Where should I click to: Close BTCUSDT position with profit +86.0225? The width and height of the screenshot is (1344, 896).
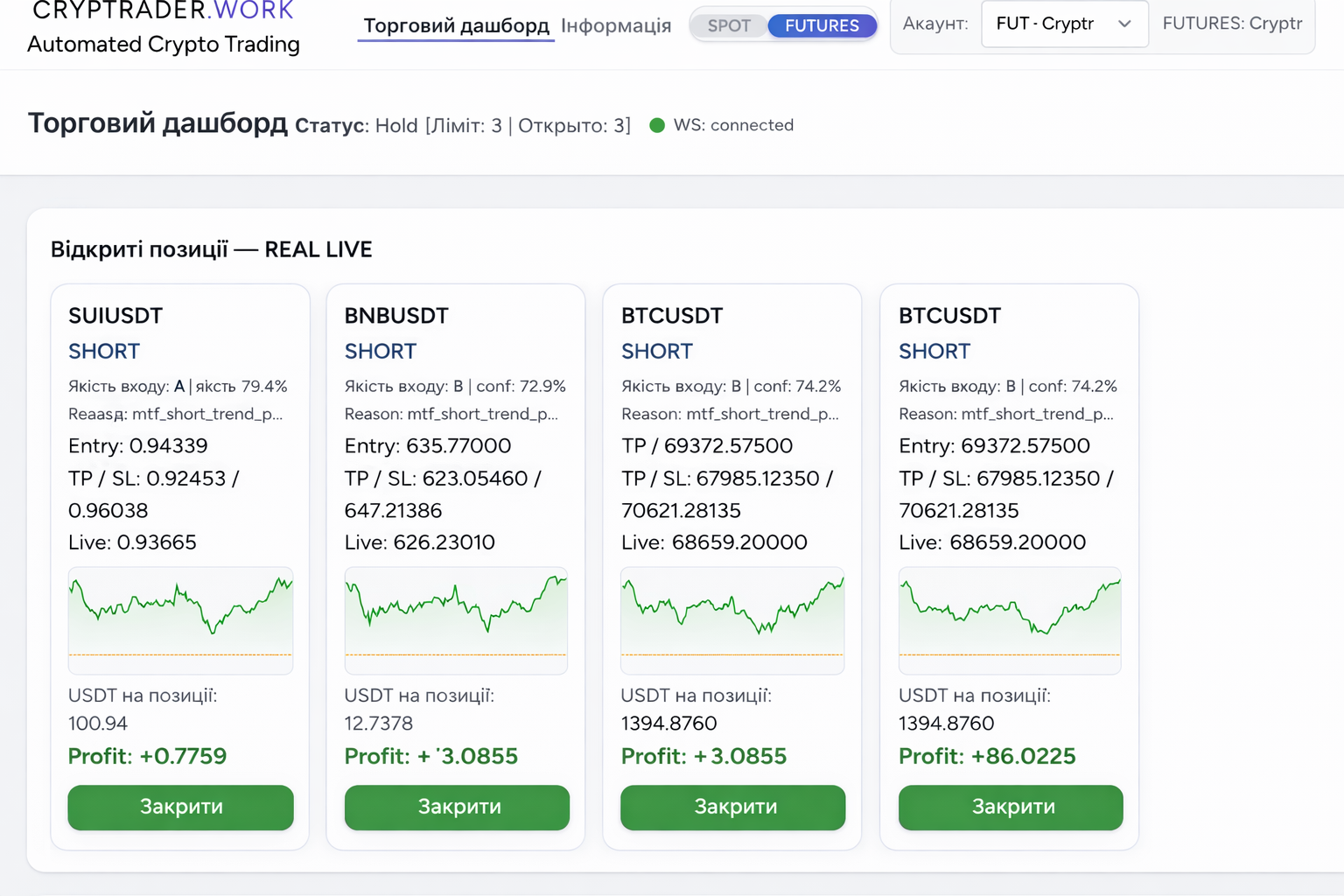(x=1011, y=807)
